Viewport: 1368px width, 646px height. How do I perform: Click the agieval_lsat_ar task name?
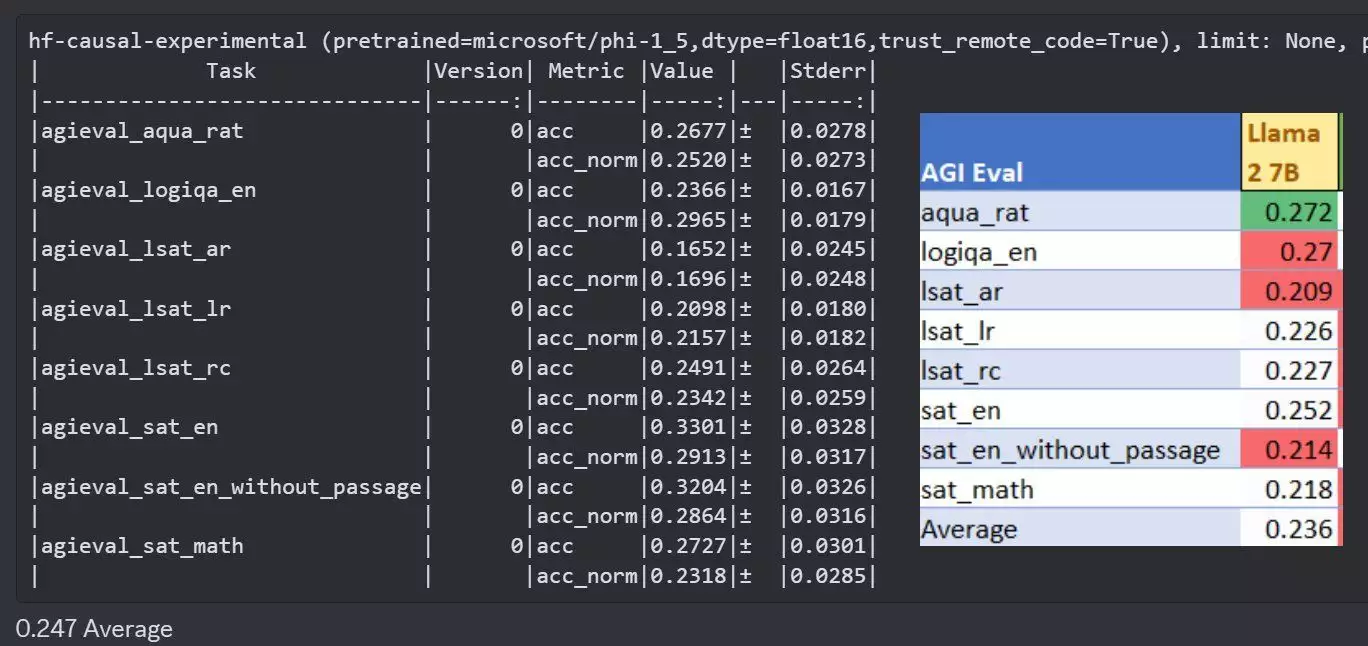point(136,249)
